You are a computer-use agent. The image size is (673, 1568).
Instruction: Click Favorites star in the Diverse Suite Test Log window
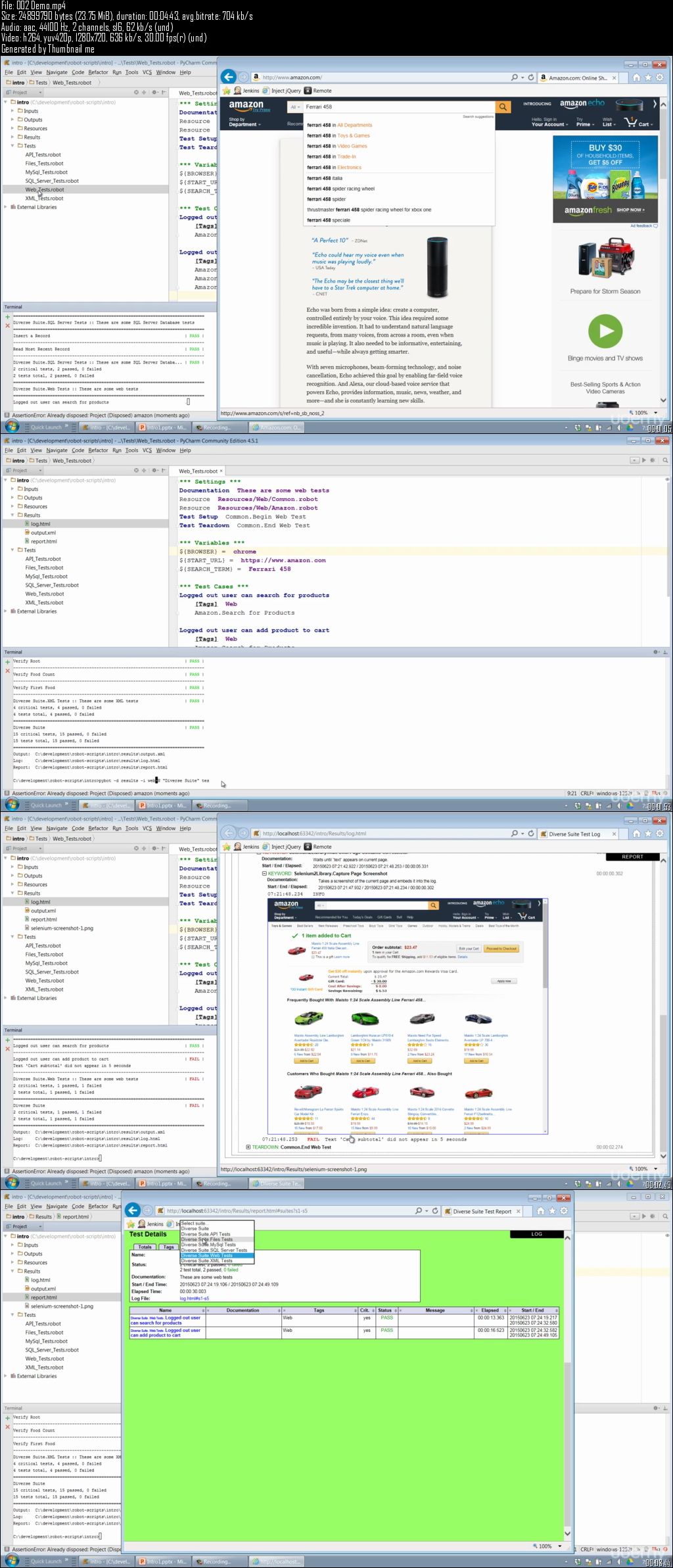(x=648, y=834)
